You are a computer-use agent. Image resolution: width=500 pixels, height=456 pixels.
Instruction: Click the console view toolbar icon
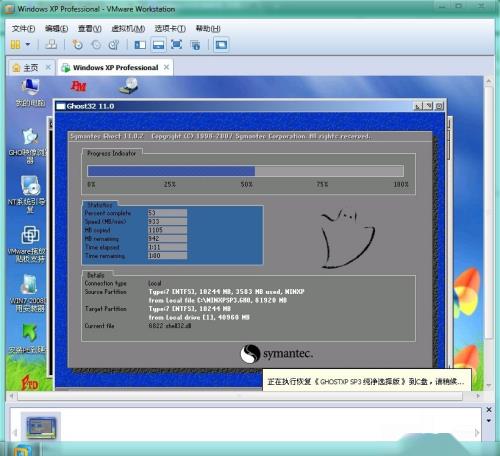(221, 44)
